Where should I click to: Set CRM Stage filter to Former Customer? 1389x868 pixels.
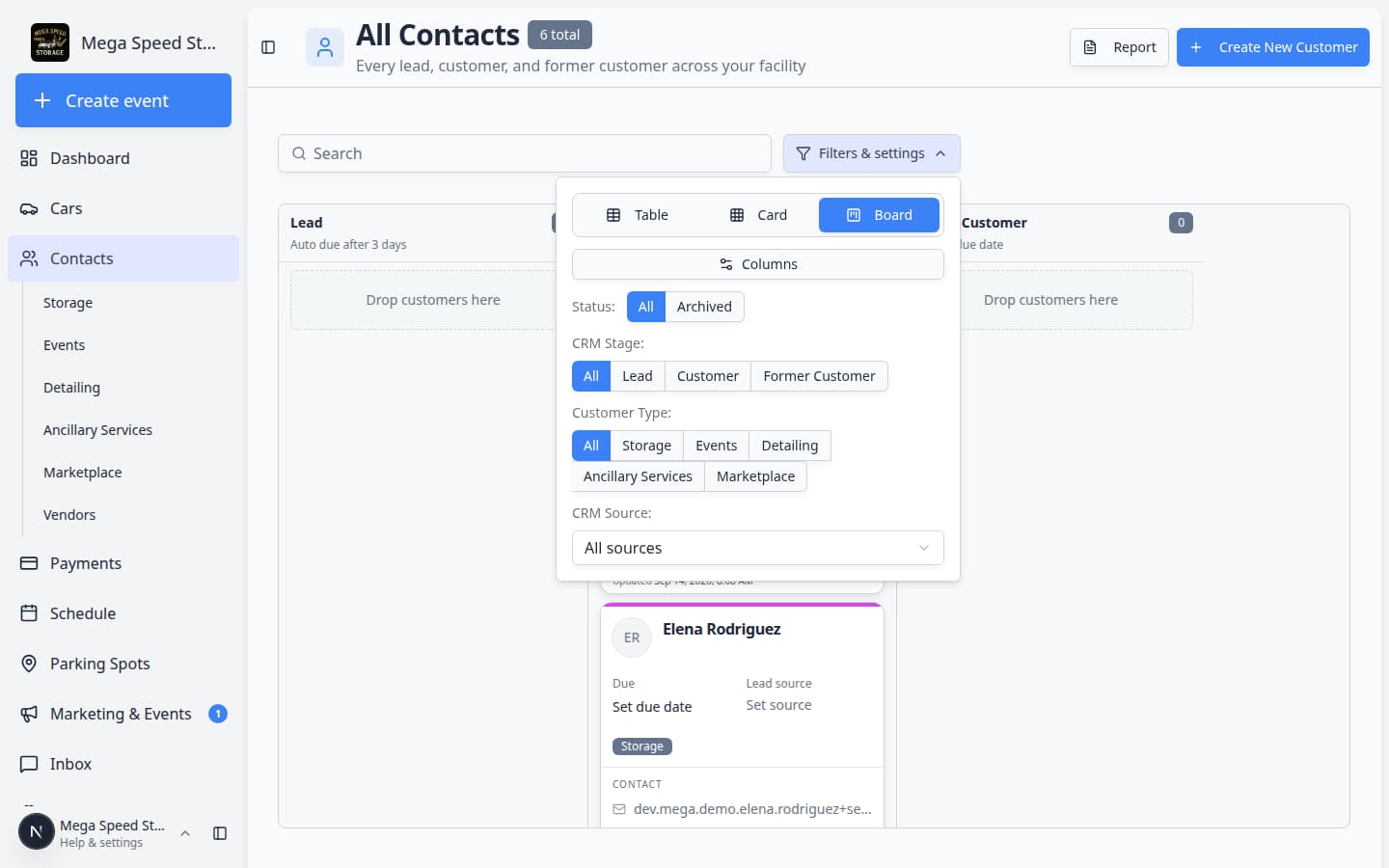(x=819, y=376)
